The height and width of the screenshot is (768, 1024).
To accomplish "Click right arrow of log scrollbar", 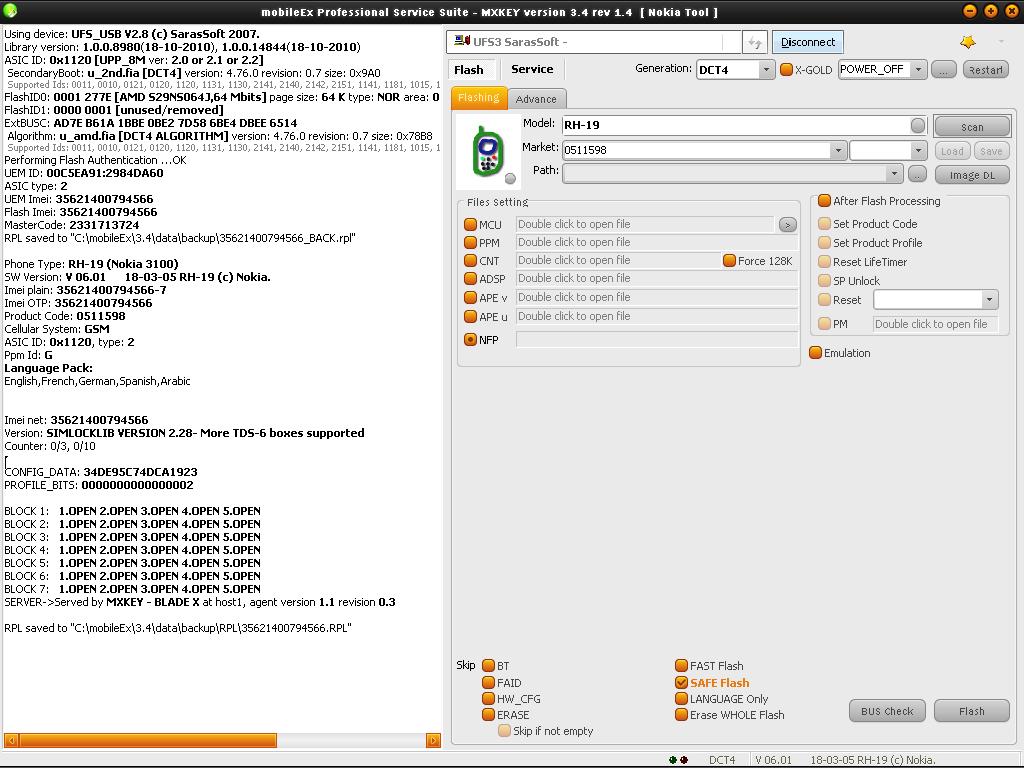I will click(x=433, y=740).
